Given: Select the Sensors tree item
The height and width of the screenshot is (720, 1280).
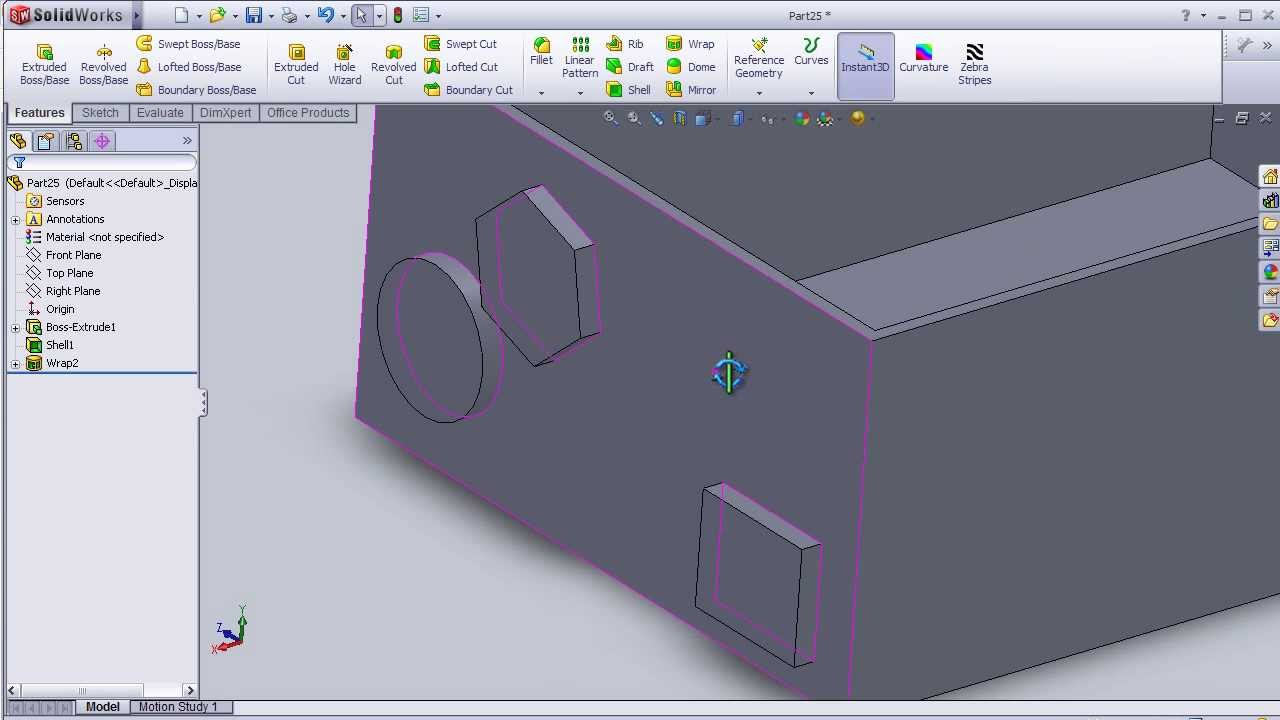Looking at the screenshot, I should (x=56, y=201).
